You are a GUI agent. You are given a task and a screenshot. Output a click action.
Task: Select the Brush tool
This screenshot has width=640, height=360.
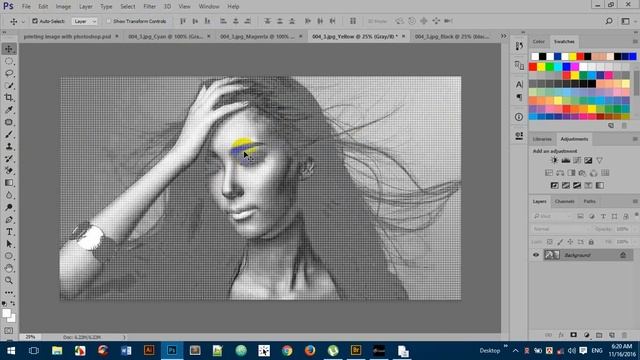tap(9, 134)
